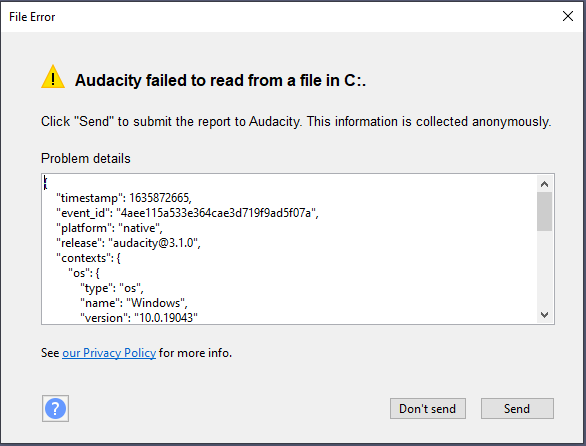Click the yellow warning triangle icon
The width and height of the screenshot is (586, 446).
(x=53, y=77)
